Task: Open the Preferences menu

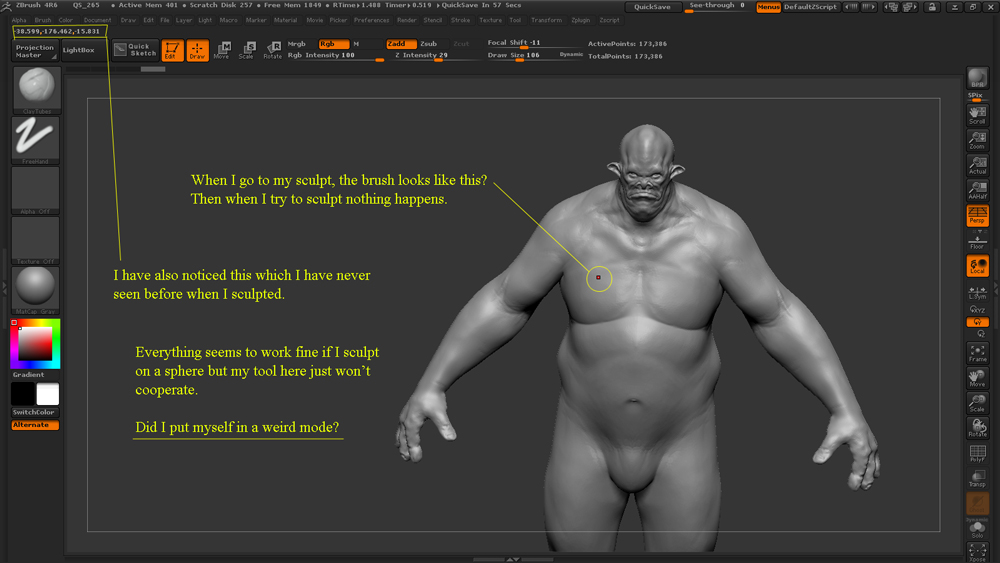Action: tap(371, 20)
